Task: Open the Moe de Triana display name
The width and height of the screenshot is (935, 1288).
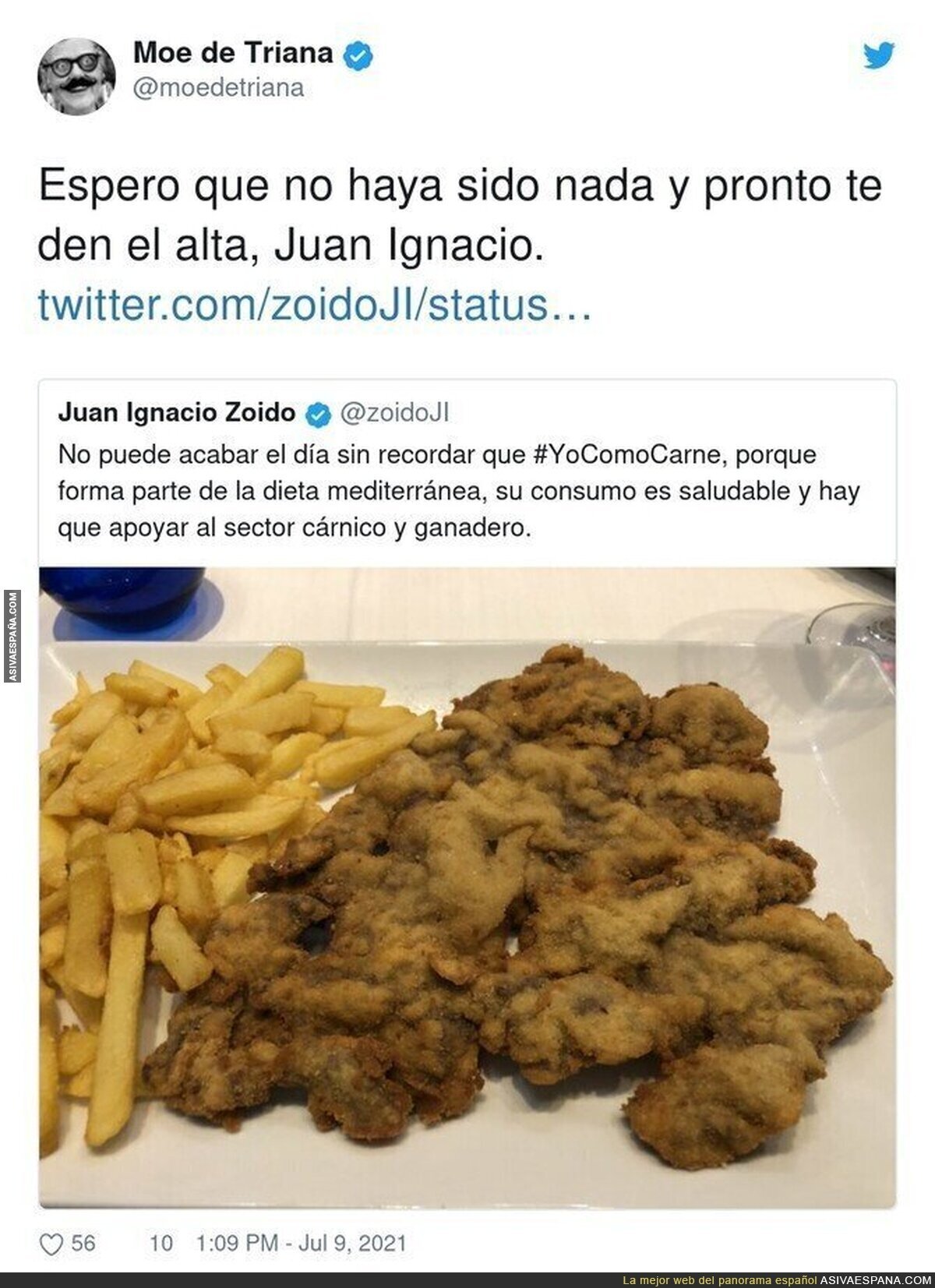Action: [x=233, y=54]
